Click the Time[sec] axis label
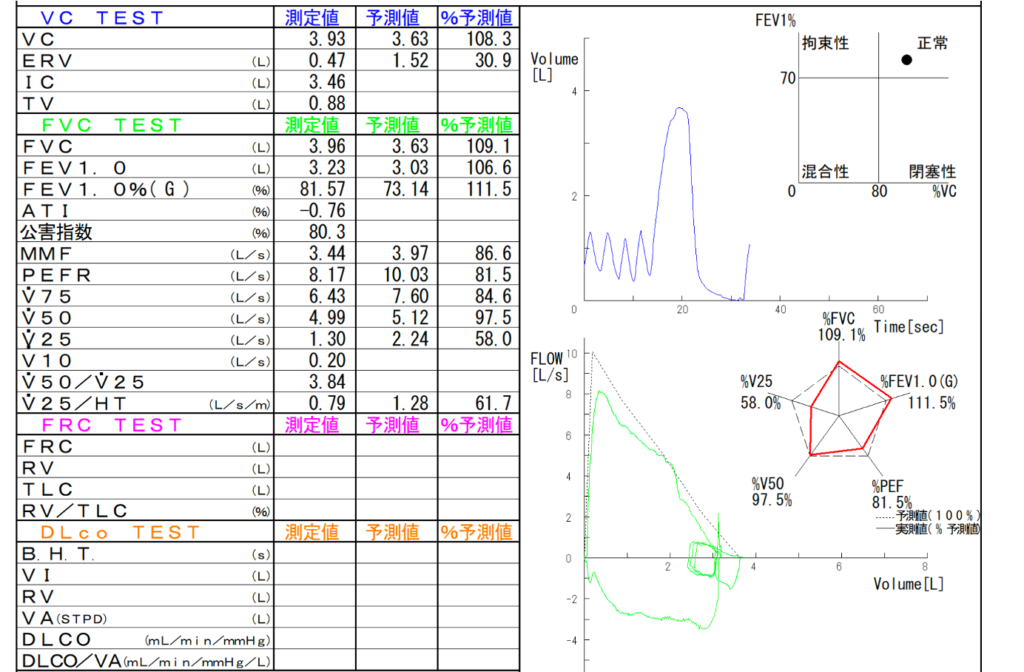1024x672 pixels. [x=908, y=327]
